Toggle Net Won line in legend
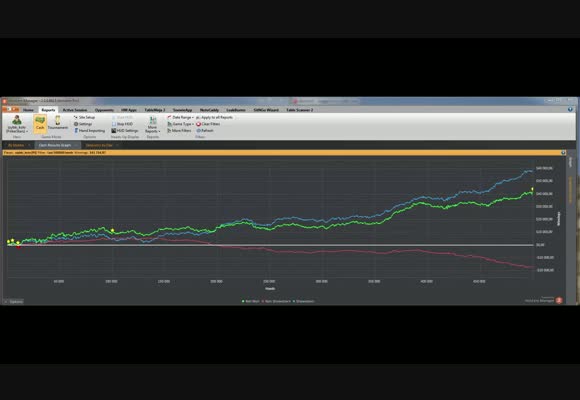Image resolution: width=580 pixels, height=400 pixels. pyautogui.click(x=250, y=301)
